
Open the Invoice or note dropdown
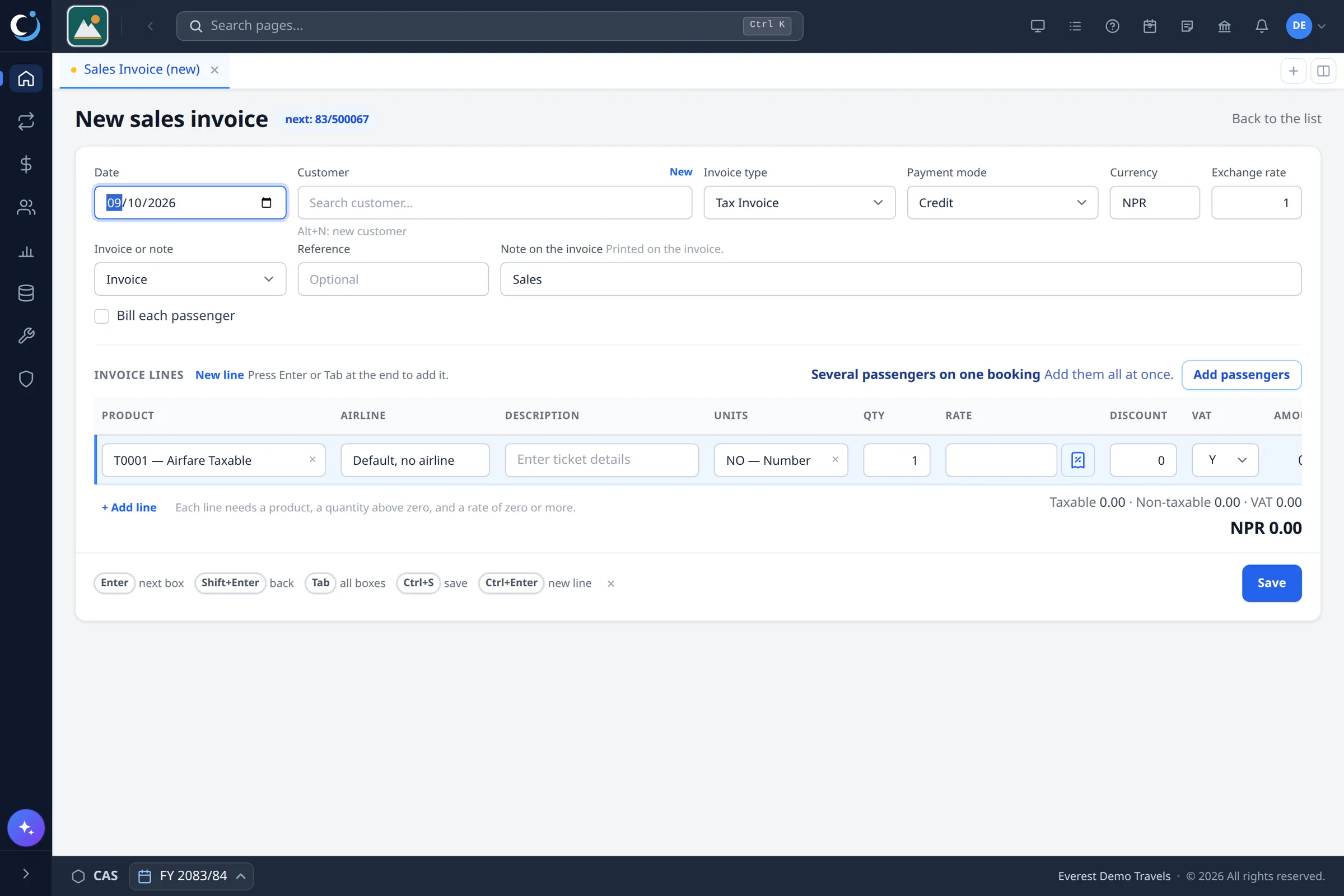point(190,279)
